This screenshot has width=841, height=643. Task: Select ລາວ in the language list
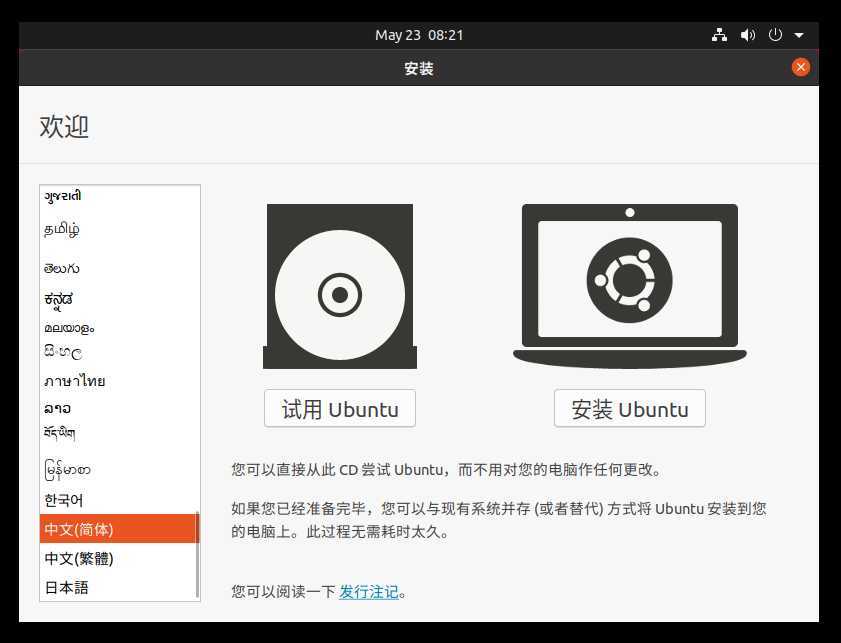[119, 408]
